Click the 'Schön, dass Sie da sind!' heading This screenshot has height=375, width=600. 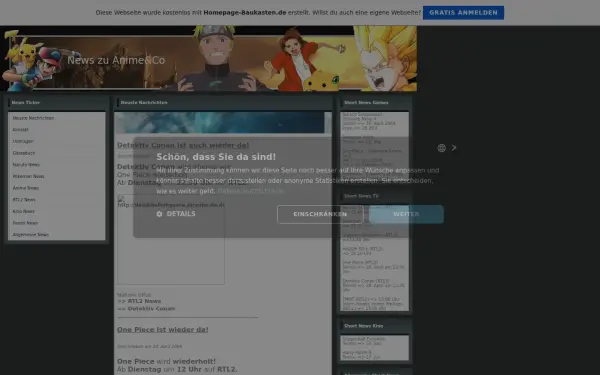tap(216, 157)
